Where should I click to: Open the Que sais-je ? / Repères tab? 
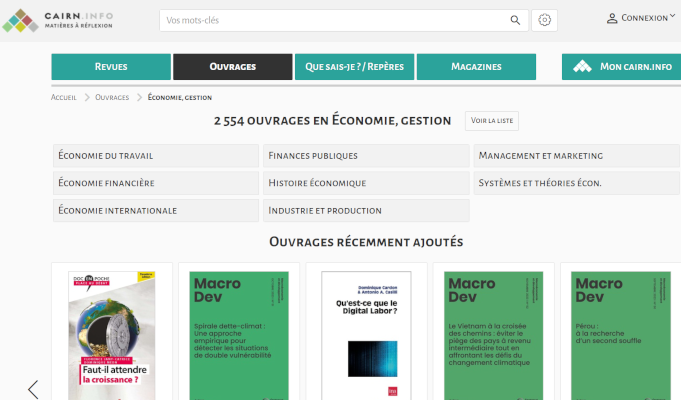354,67
